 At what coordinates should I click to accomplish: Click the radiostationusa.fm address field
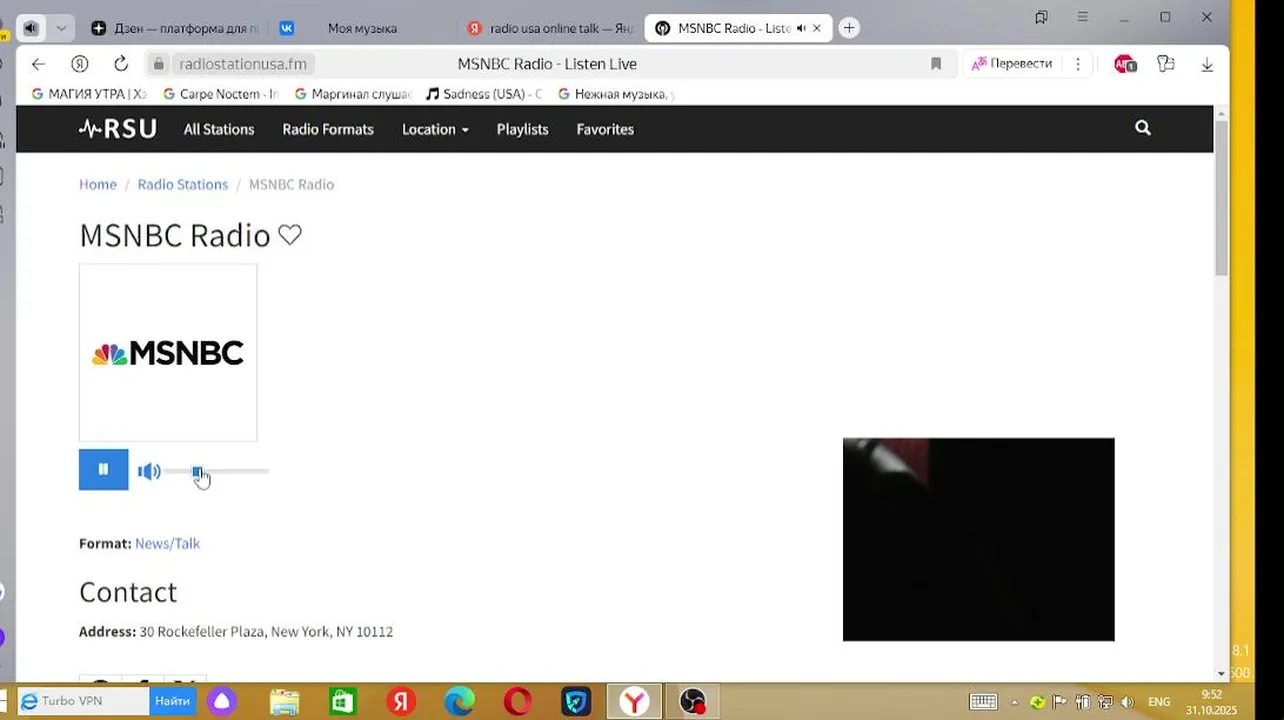pyautogui.click(x=243, y=64)
